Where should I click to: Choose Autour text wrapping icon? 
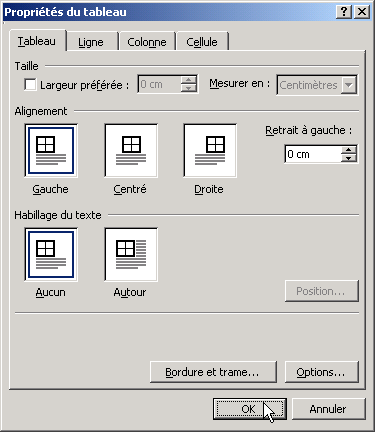[x=131, y=254]
